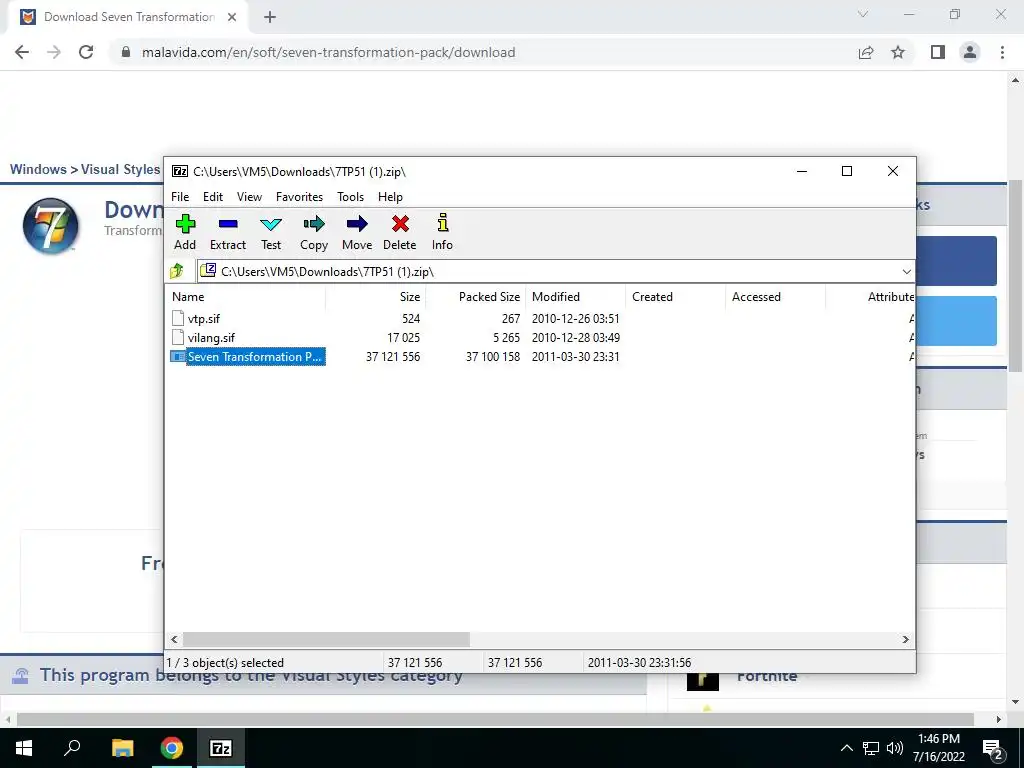The height and width of the screenshot is (768, 1024).
Task: Click the 7z icon in window title bar
Action: pos(180,171)
